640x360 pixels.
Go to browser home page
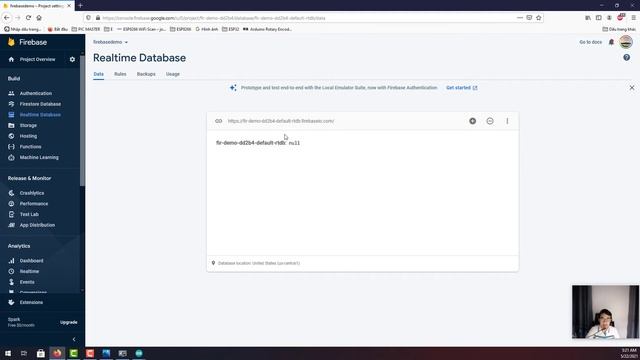pyautogui.click(x=39, y=18)
